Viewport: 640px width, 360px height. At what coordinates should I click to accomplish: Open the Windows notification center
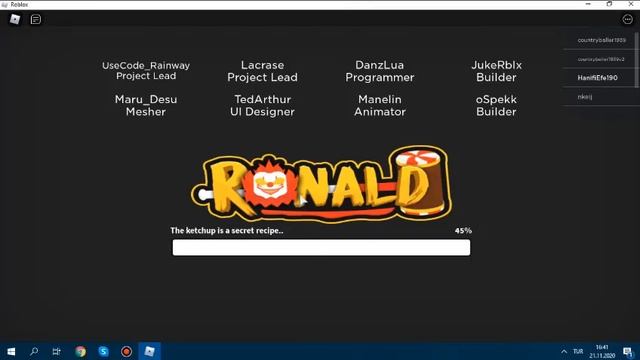coord(628,351)
